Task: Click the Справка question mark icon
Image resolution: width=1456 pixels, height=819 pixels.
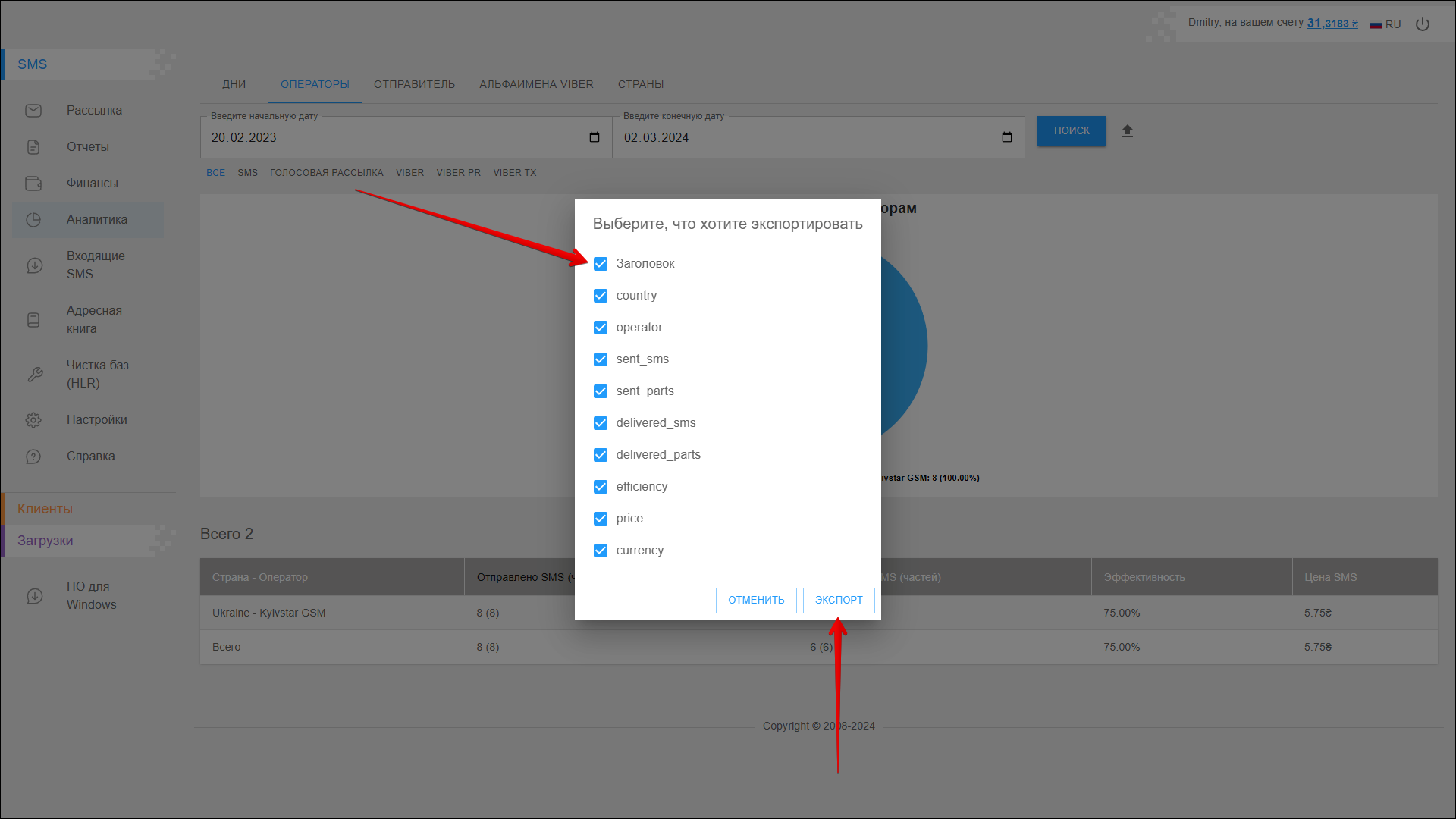Action: (x=33, y=457)
